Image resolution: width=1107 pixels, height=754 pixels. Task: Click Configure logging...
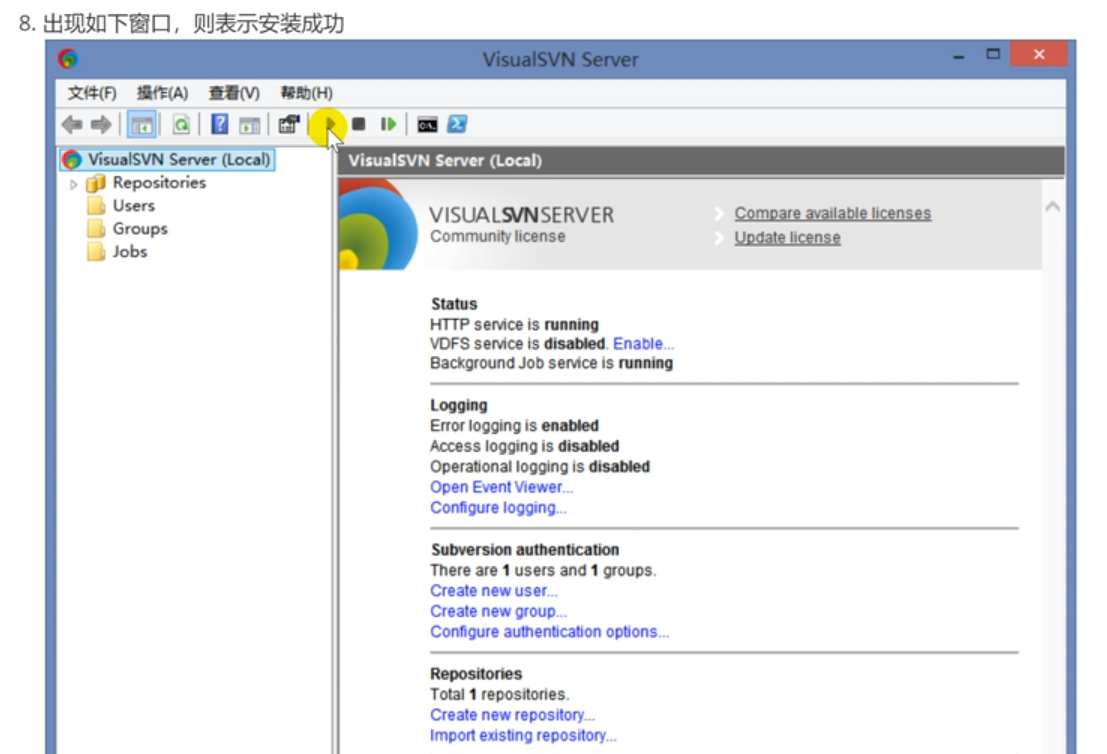point(498,508)
